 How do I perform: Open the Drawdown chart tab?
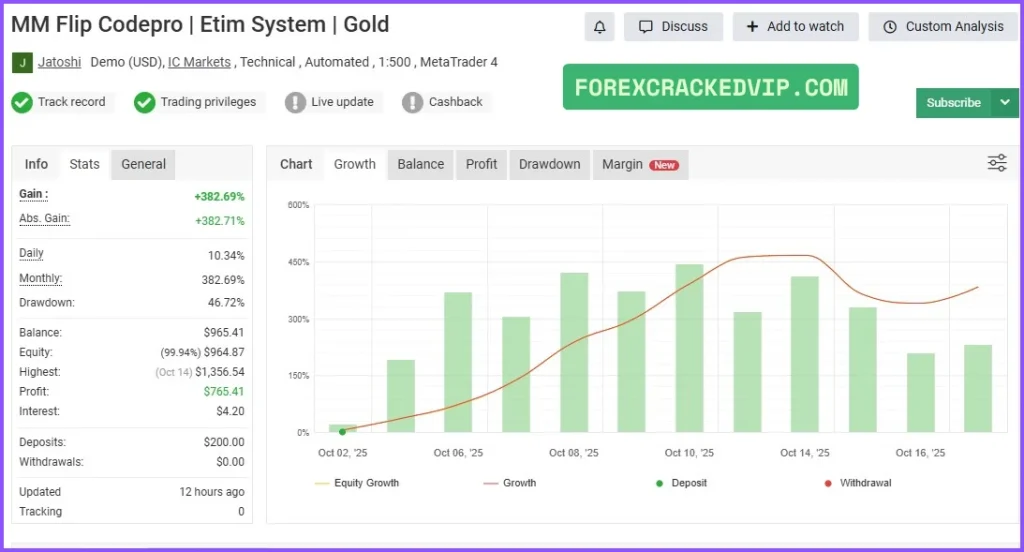point(549,164)
